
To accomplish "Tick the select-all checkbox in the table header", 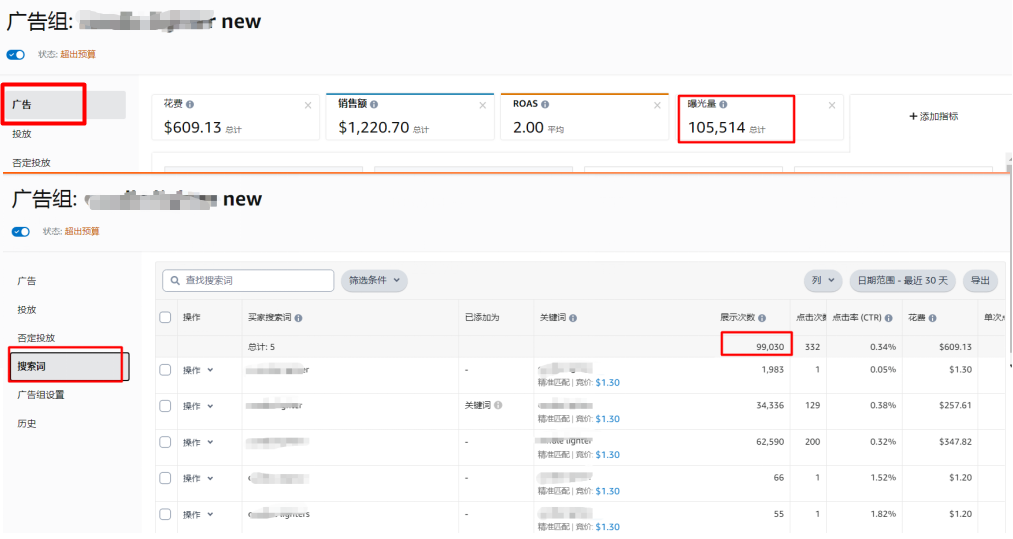I will tap(166, 318).
